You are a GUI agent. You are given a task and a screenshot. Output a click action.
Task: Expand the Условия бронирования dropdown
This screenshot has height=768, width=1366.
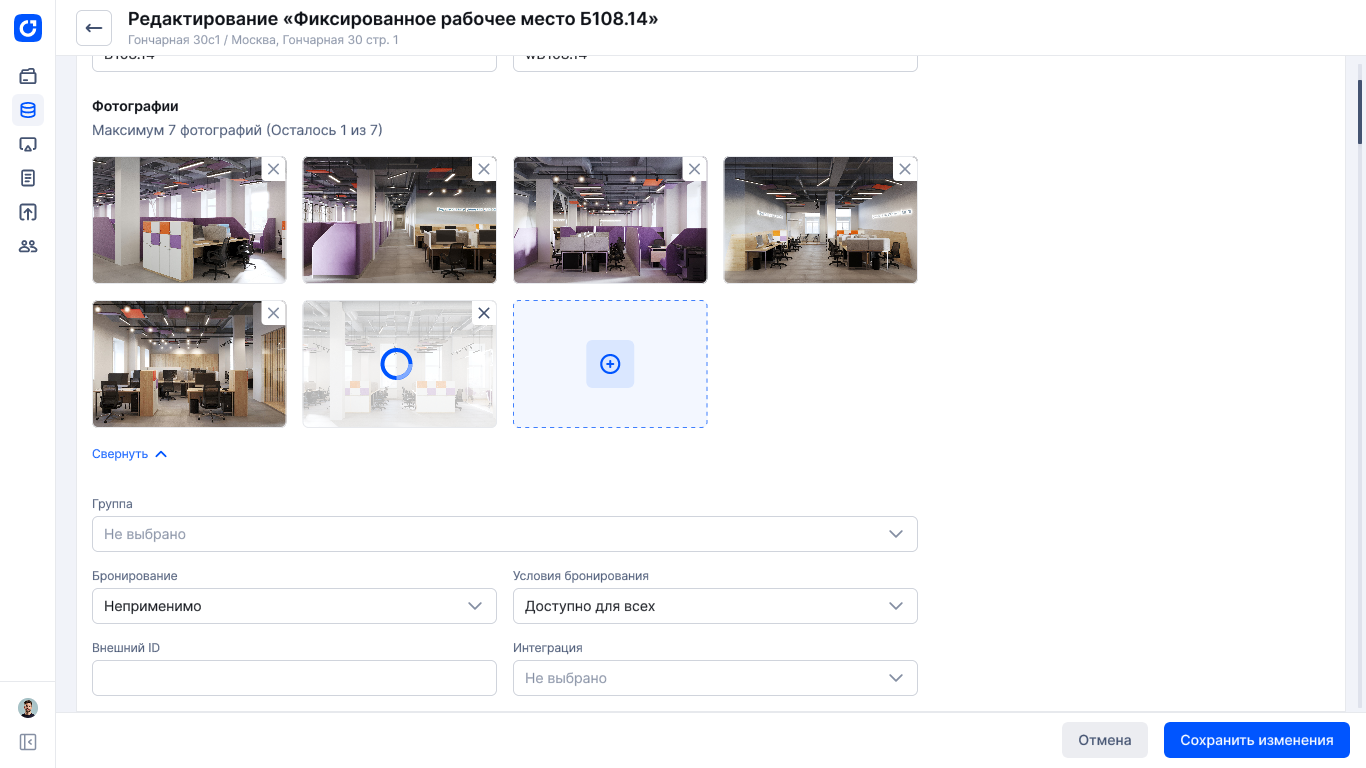(x=715, y=606)
